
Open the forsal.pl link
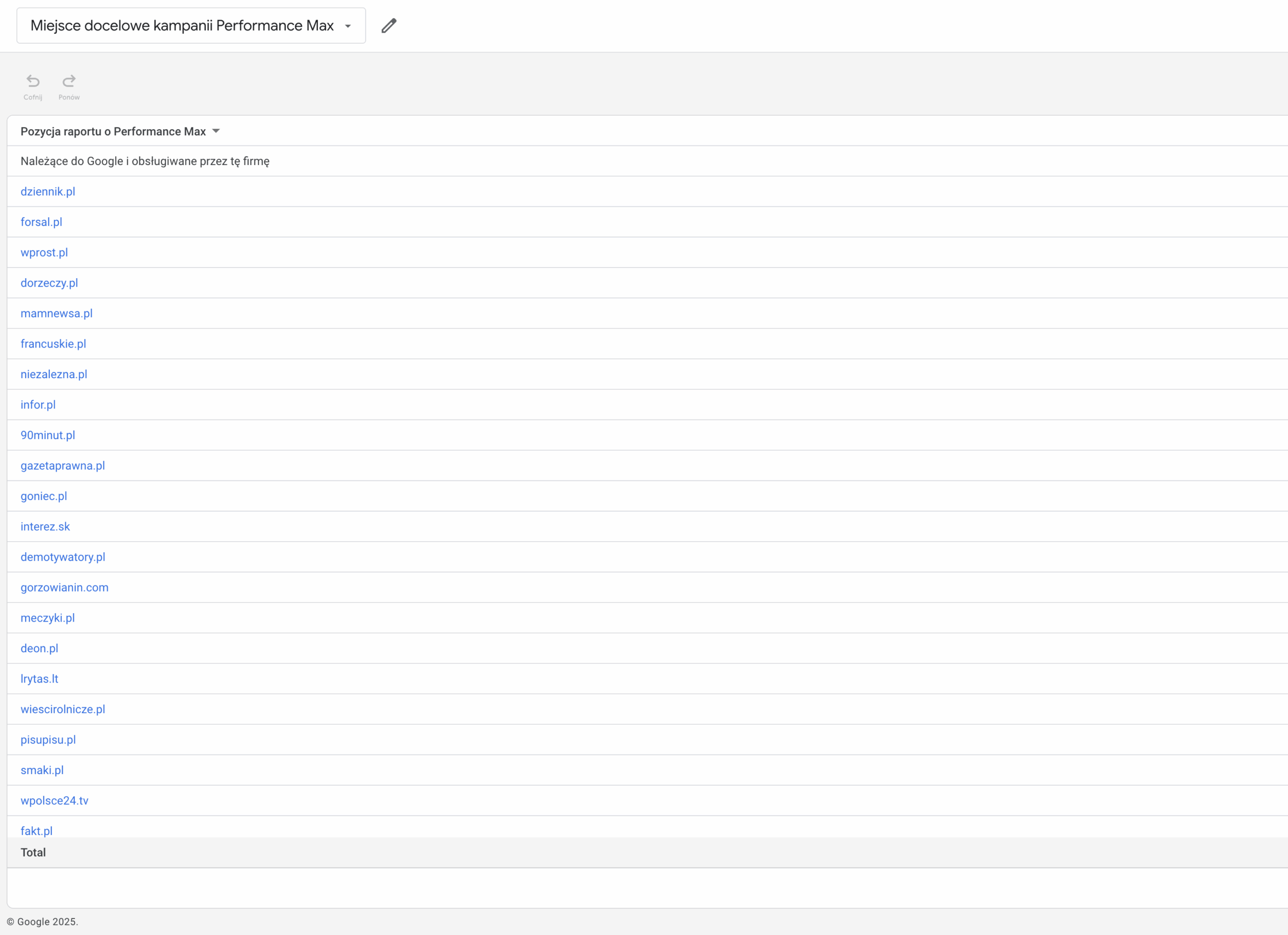(x=41, y=222)
